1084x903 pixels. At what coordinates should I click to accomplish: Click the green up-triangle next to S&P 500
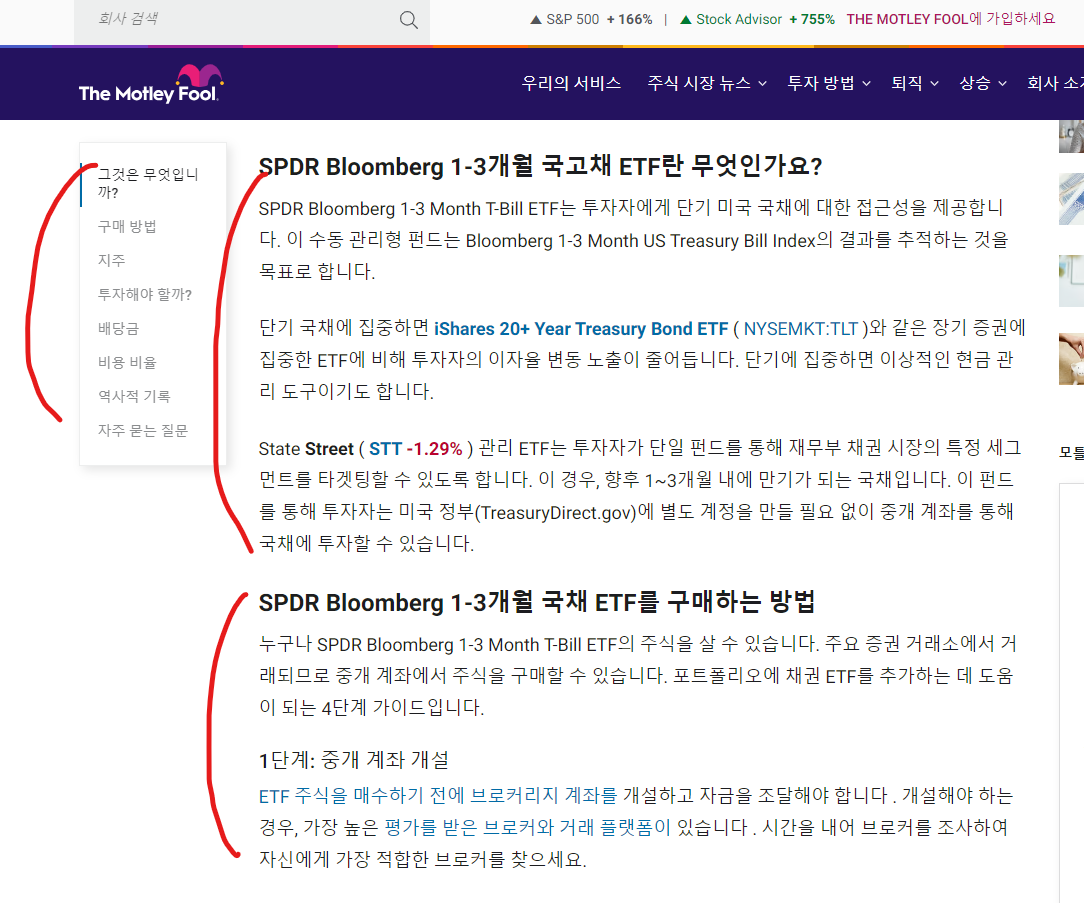[536, 17]
